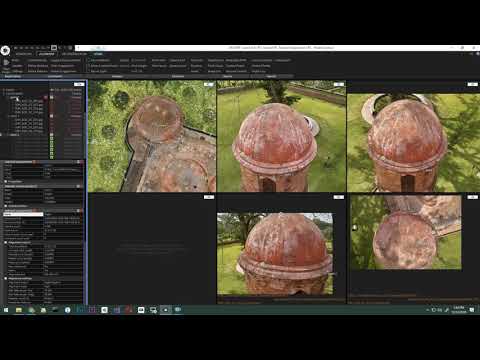Select bottom-right top-down dome image
Image resolution: width=480 pixels, height=360 pixels.
[x=406, y=232]
